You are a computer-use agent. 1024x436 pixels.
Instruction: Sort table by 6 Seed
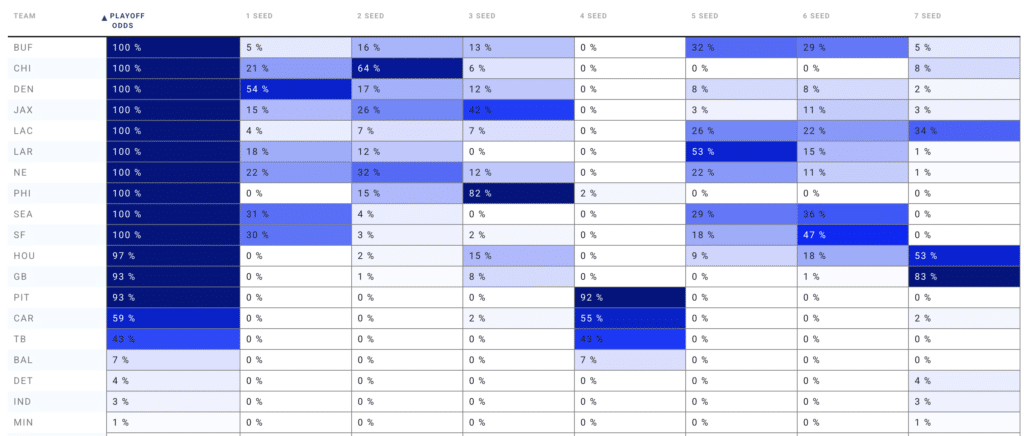[815, 16]
